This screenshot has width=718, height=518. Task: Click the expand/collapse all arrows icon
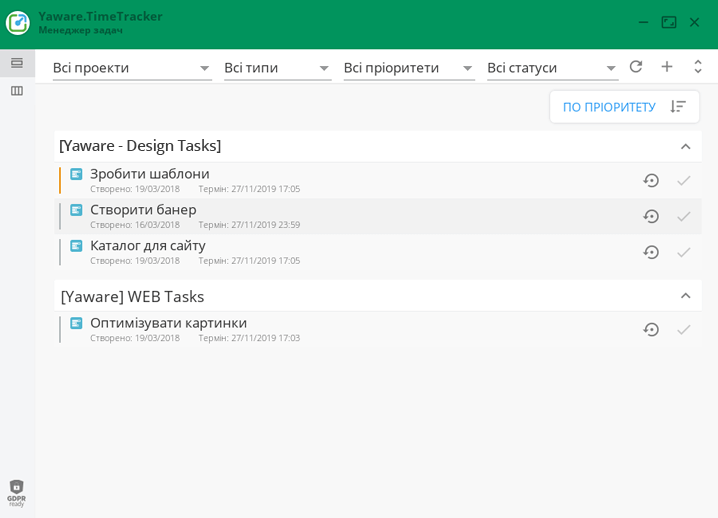point(698,67)
